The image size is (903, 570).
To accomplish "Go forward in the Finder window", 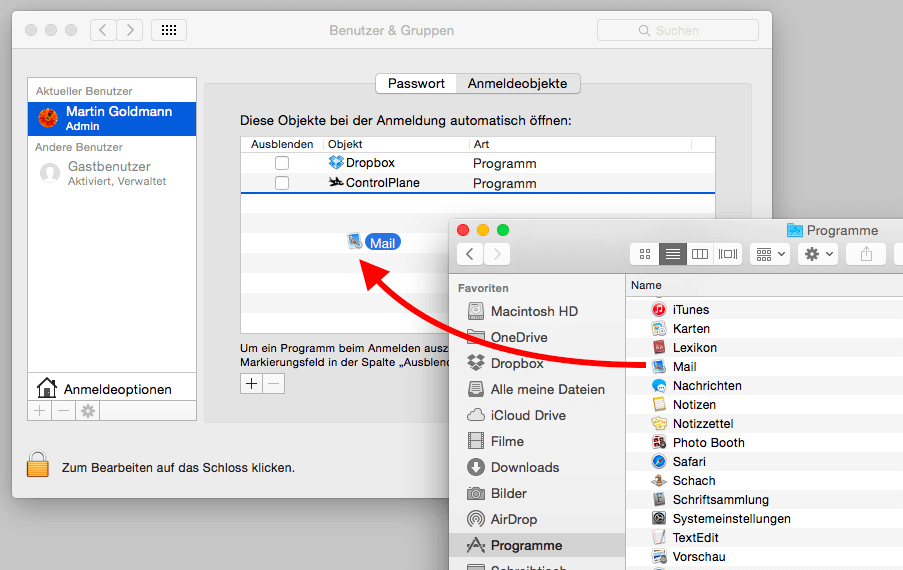I will click(x=497, y=254).
